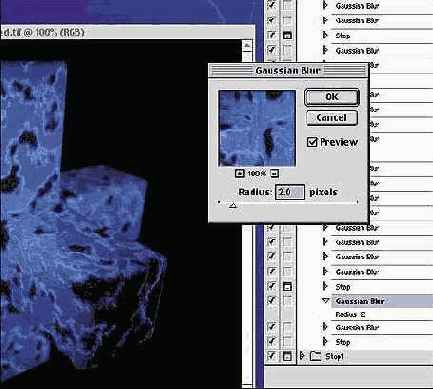This screenshot has height=389, width=433.
Task: Click empty dialog box beside highlighted Gaussian Blur step
Action: click(x=287, y=301)
